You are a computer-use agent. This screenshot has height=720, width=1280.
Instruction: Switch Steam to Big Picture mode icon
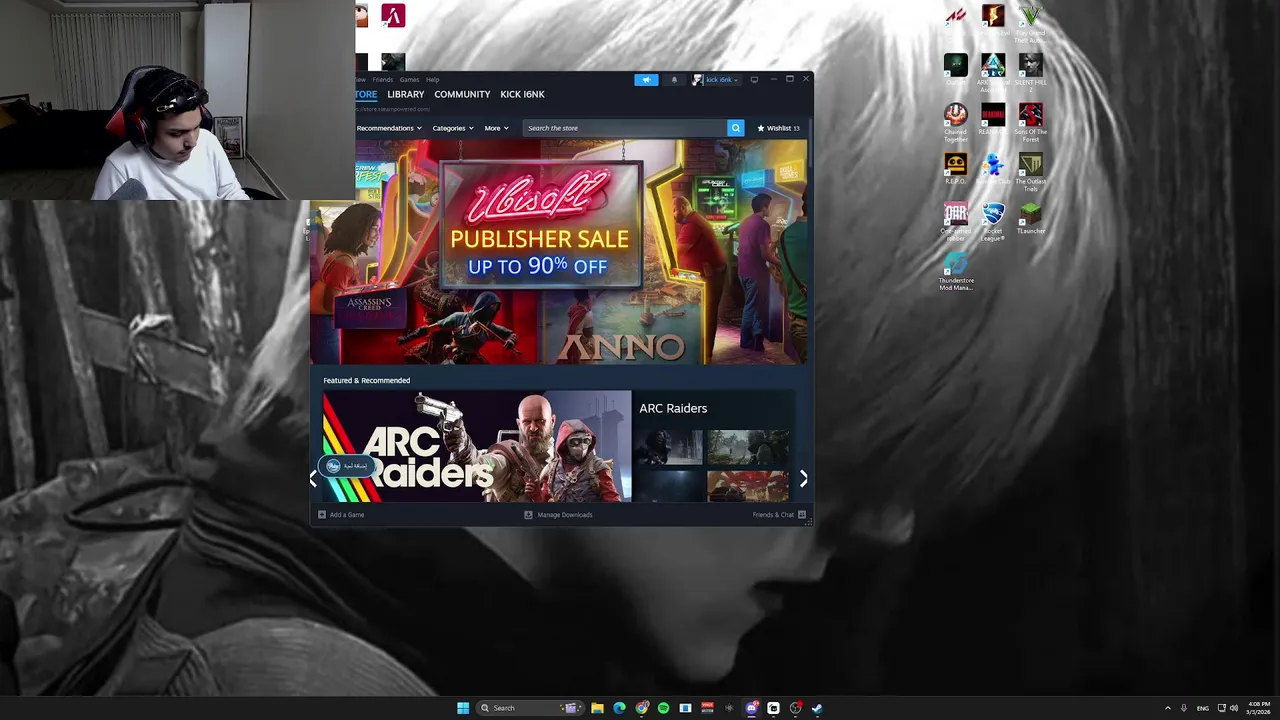click(754, 79)
